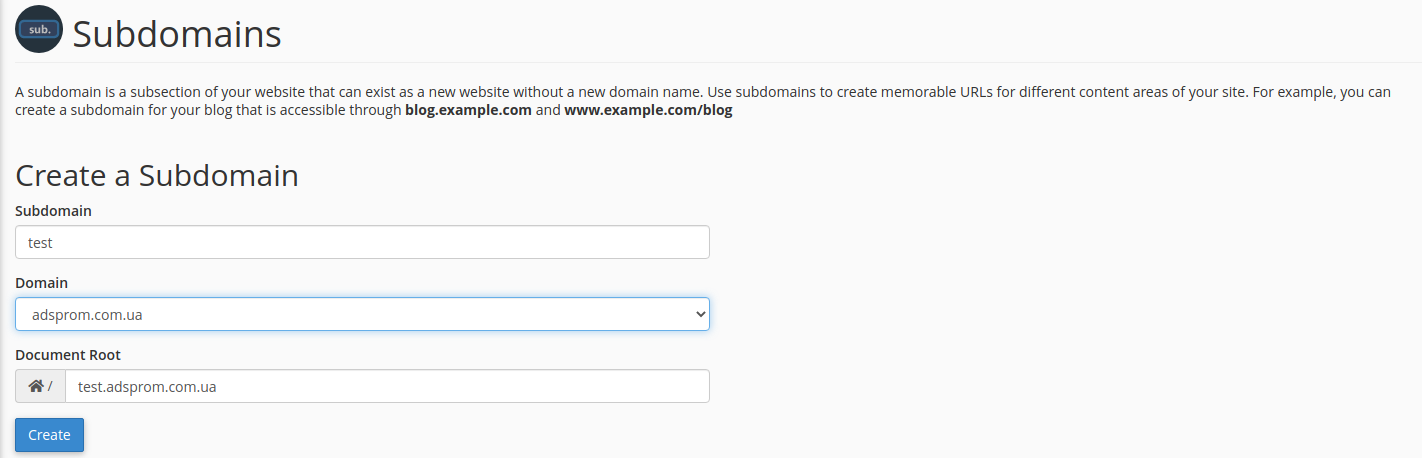The width and height of the screenshot is (1422, 458).
Task: Open the adsprom.com.ua Domain dropdown
Action: (x=362, y=314)
